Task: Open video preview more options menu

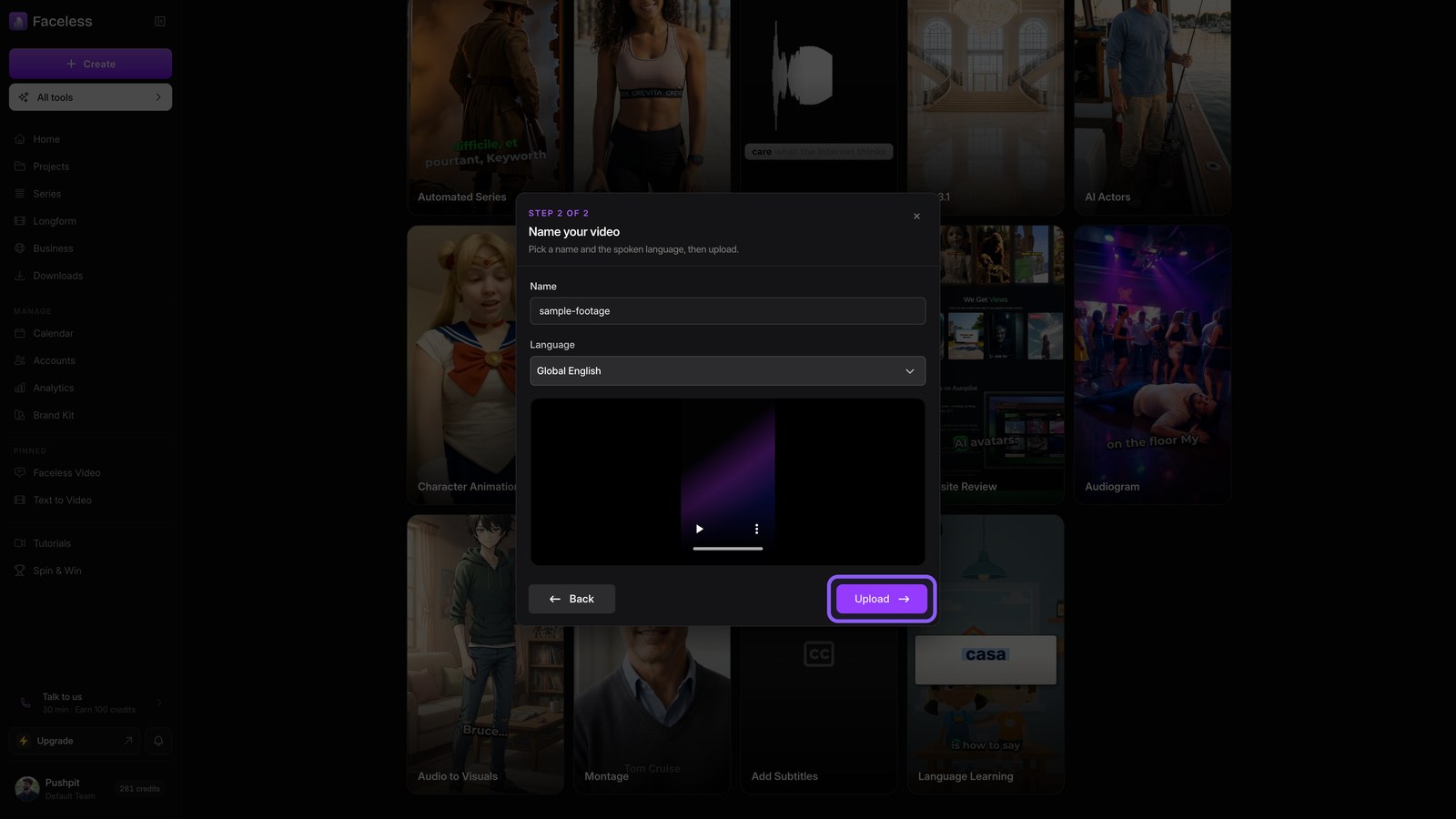Action: pos(756,529)
